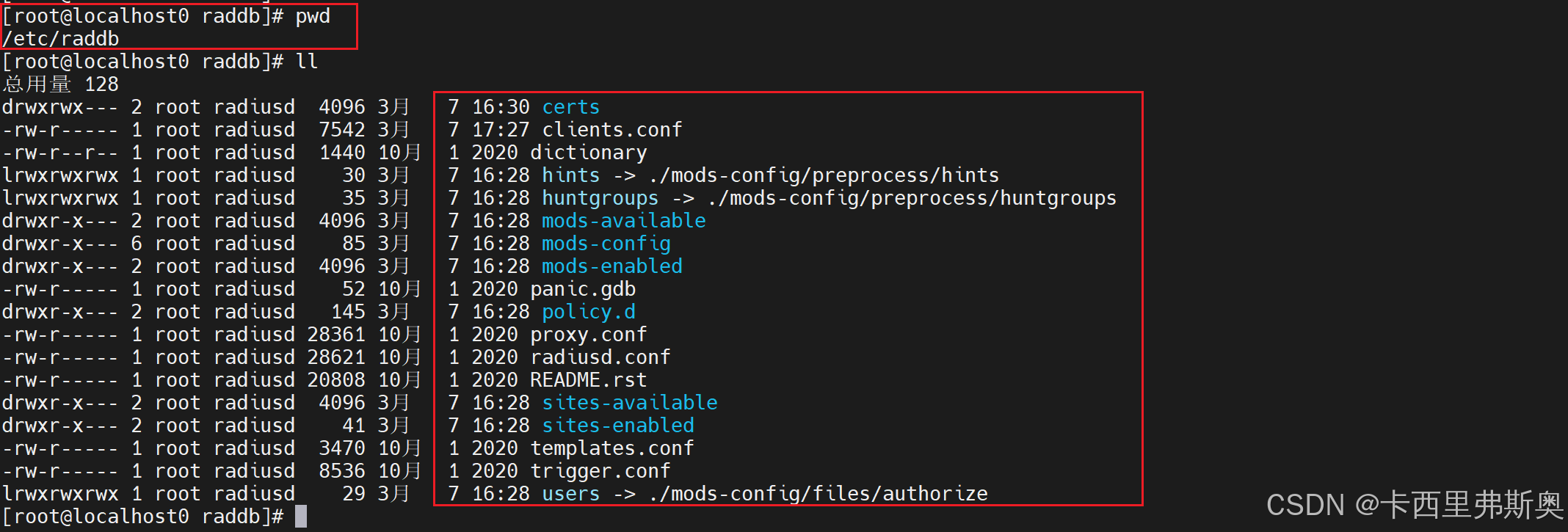Image resolution: width=1568 pixels, height=532 pixels.
Task: Click the /etc/raddb path output
Action: coord(60,39)
